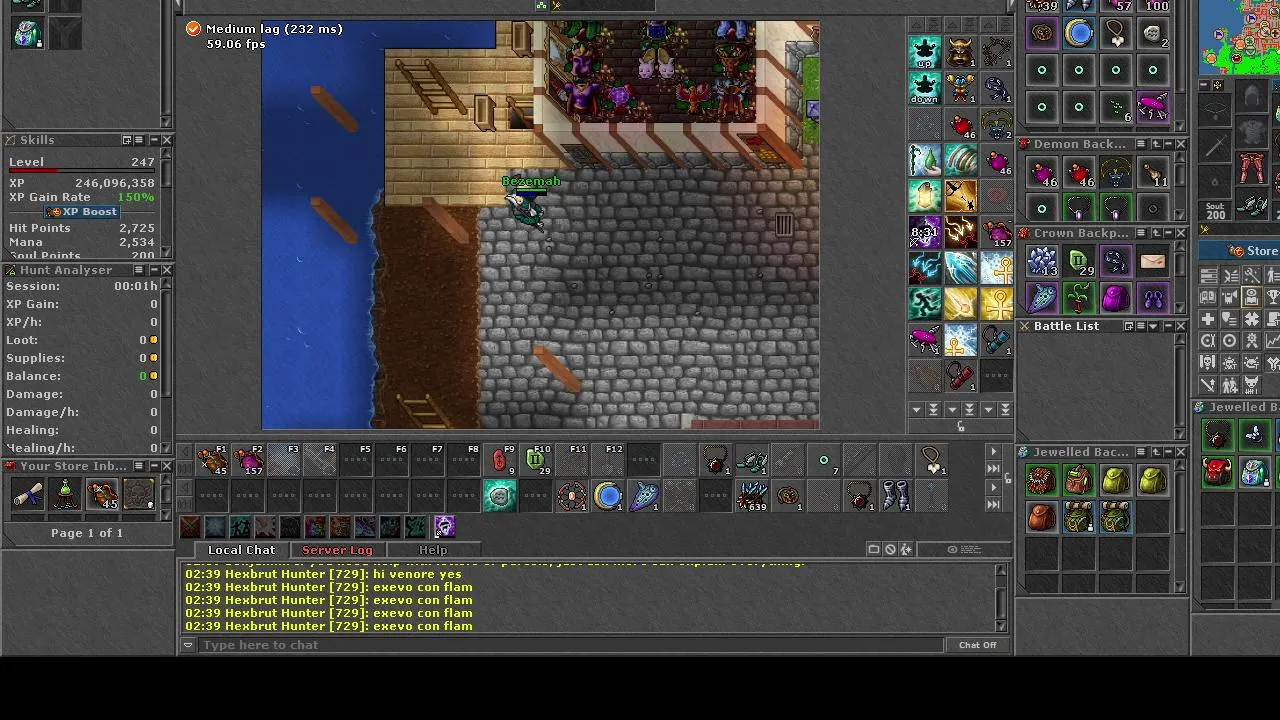
Task: Click the teal stone-face action bar slot
Action: pos(500,496)
